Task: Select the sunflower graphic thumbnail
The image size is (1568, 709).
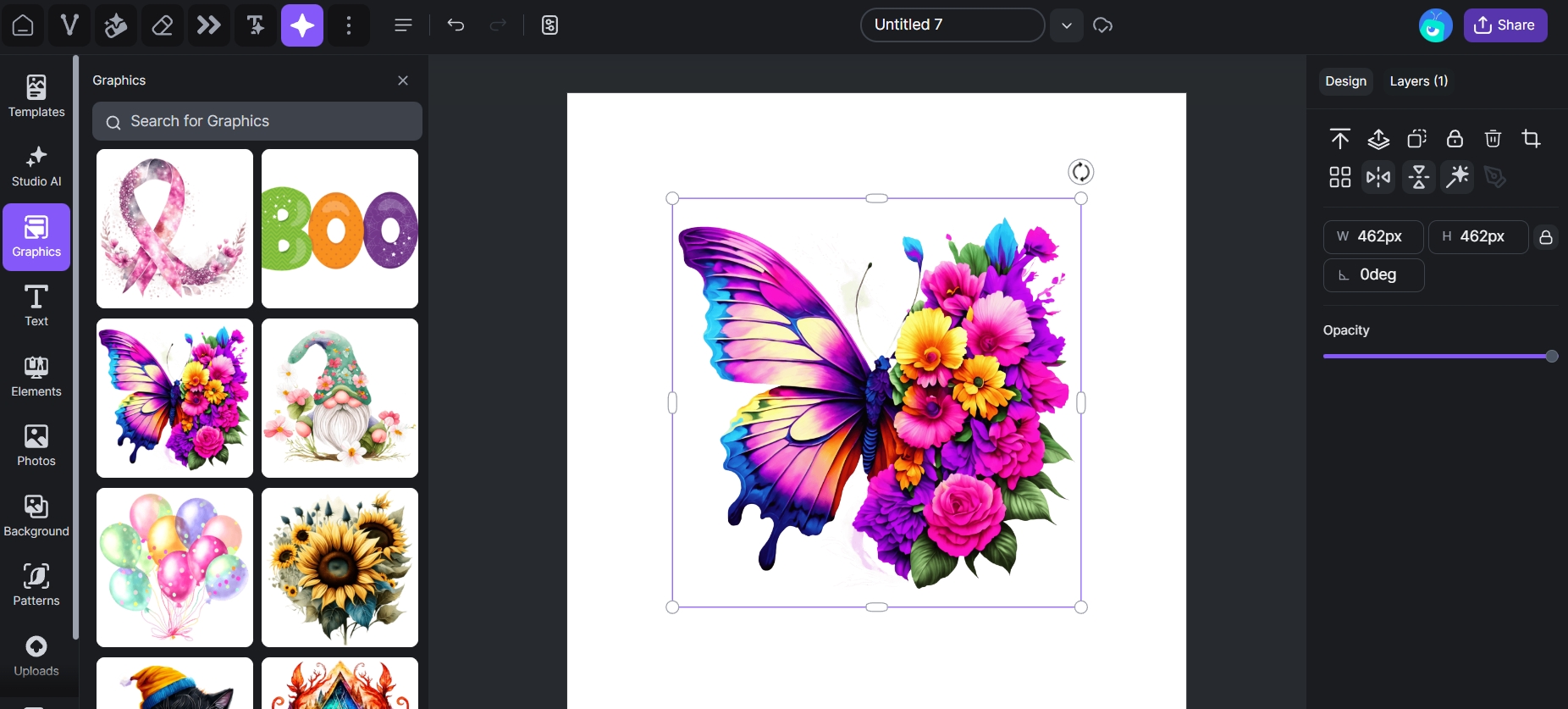Action: (340, 568)
